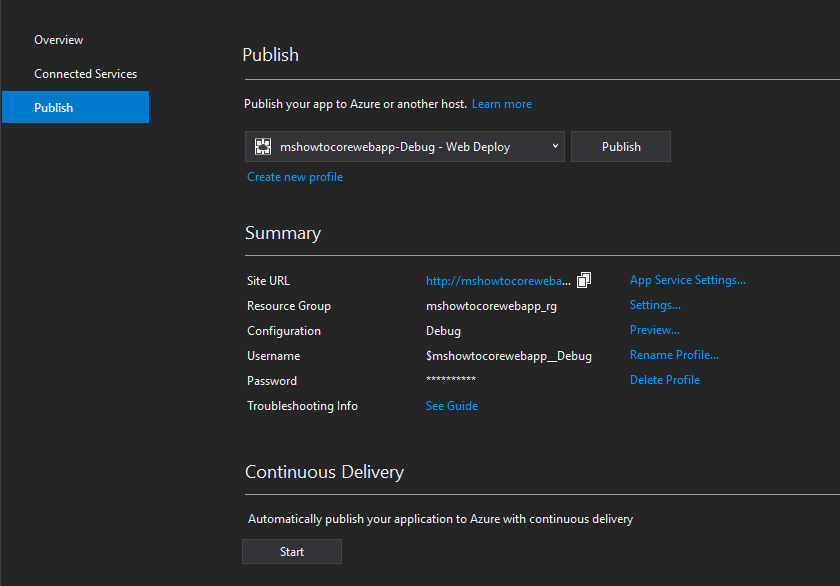Click the Password label
Screen dimensions: 840x586
[x=272, y=381]
